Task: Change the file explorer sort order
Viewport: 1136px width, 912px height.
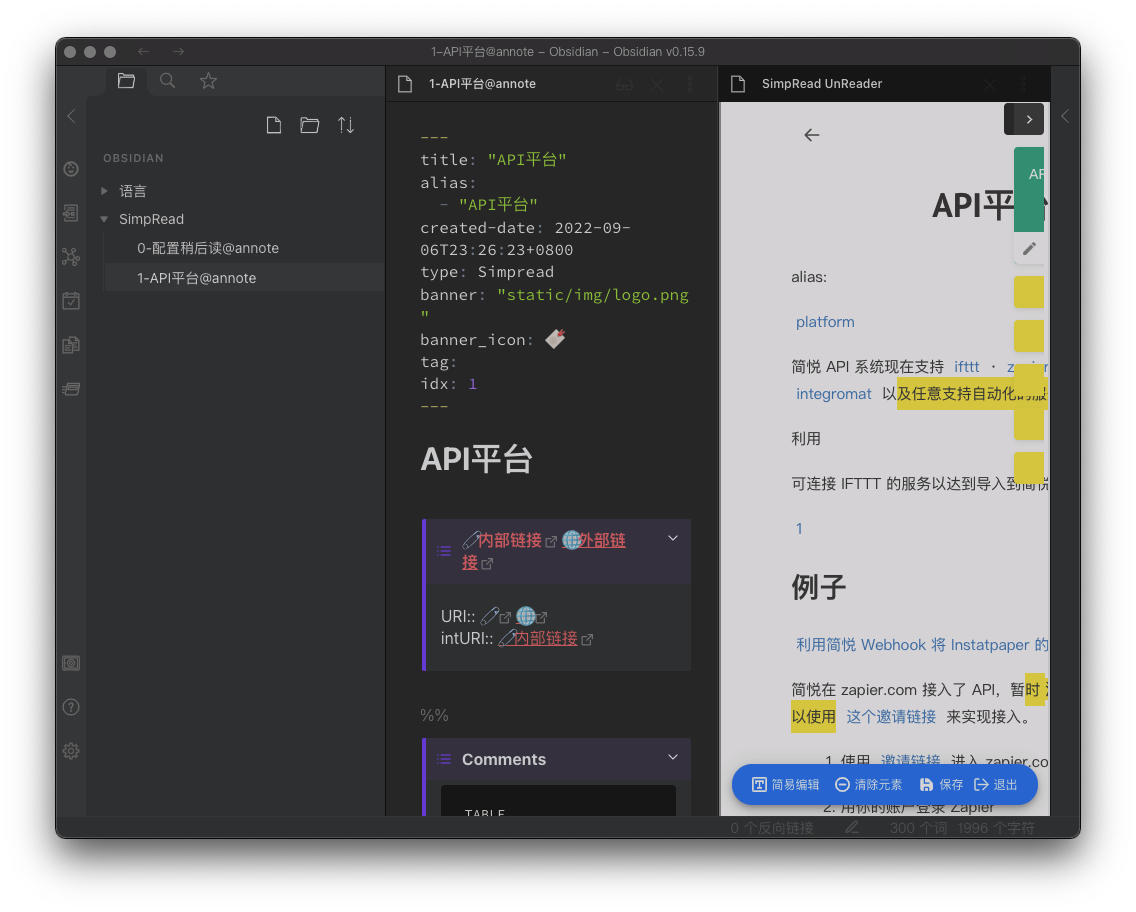Action: click(346, 125)
